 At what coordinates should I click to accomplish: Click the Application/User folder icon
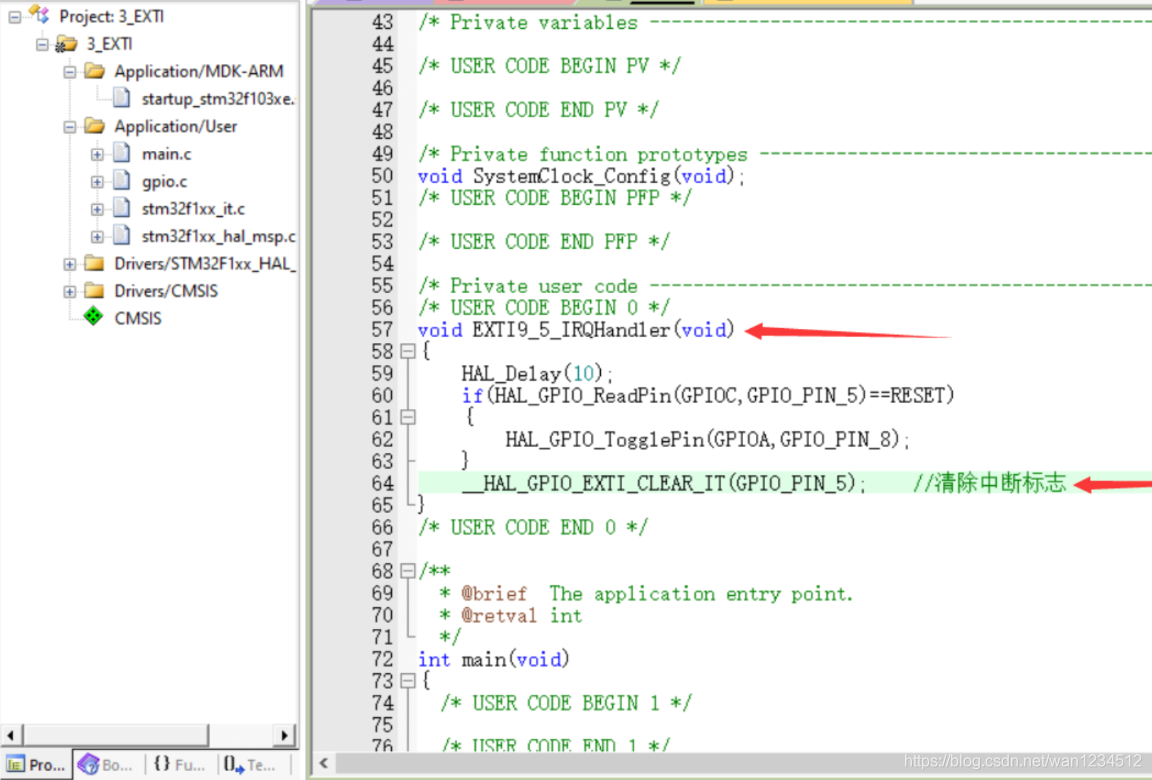coord(94,126)
